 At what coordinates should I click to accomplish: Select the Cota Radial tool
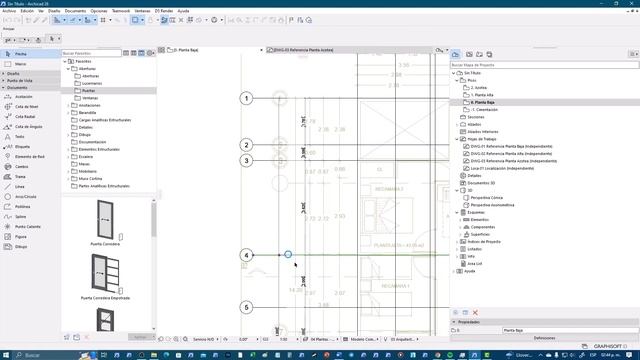30,117
